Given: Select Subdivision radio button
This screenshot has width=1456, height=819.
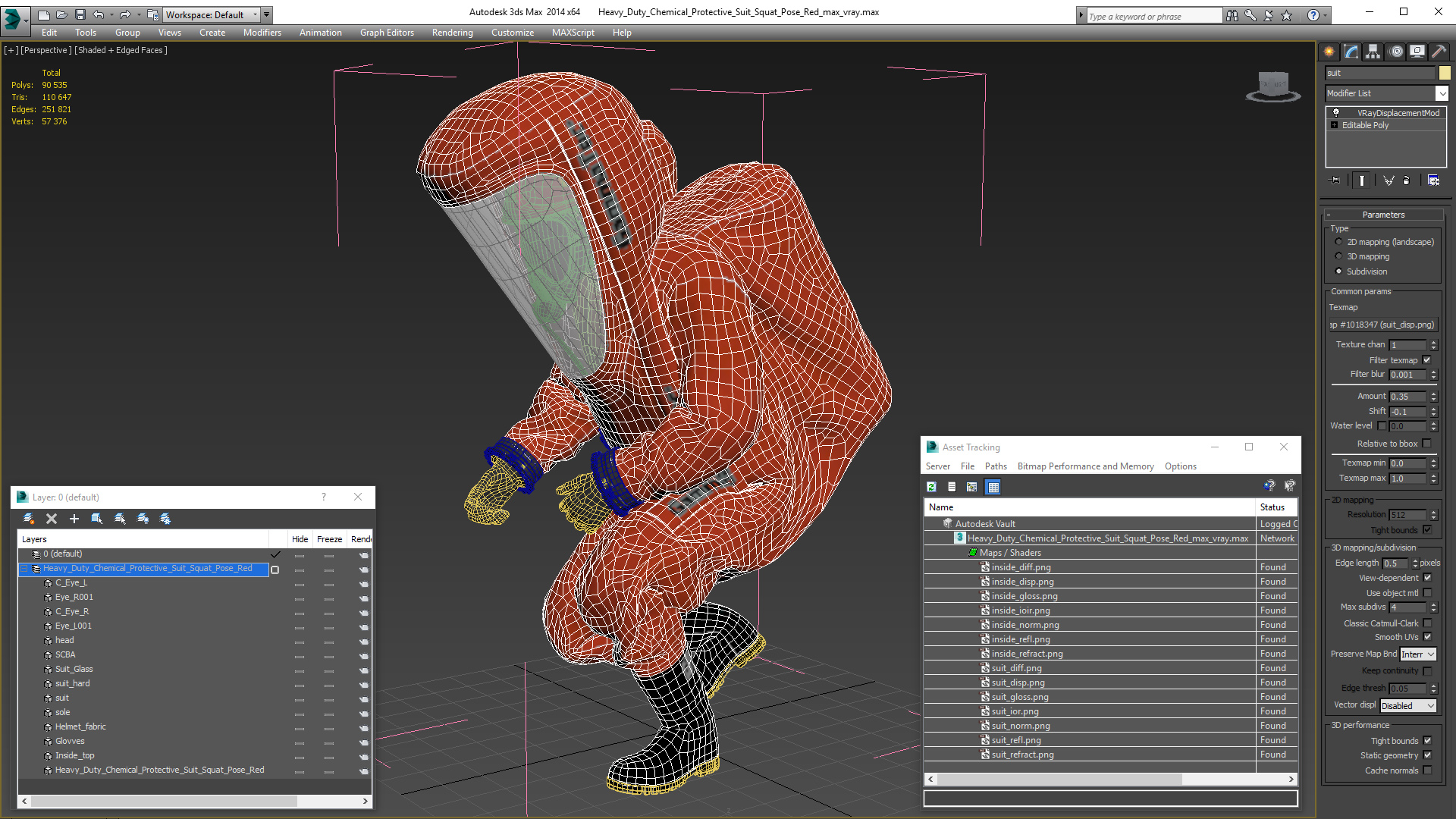Looking at the screenshot, I should pyautogui.click(x=1338, y=271).
